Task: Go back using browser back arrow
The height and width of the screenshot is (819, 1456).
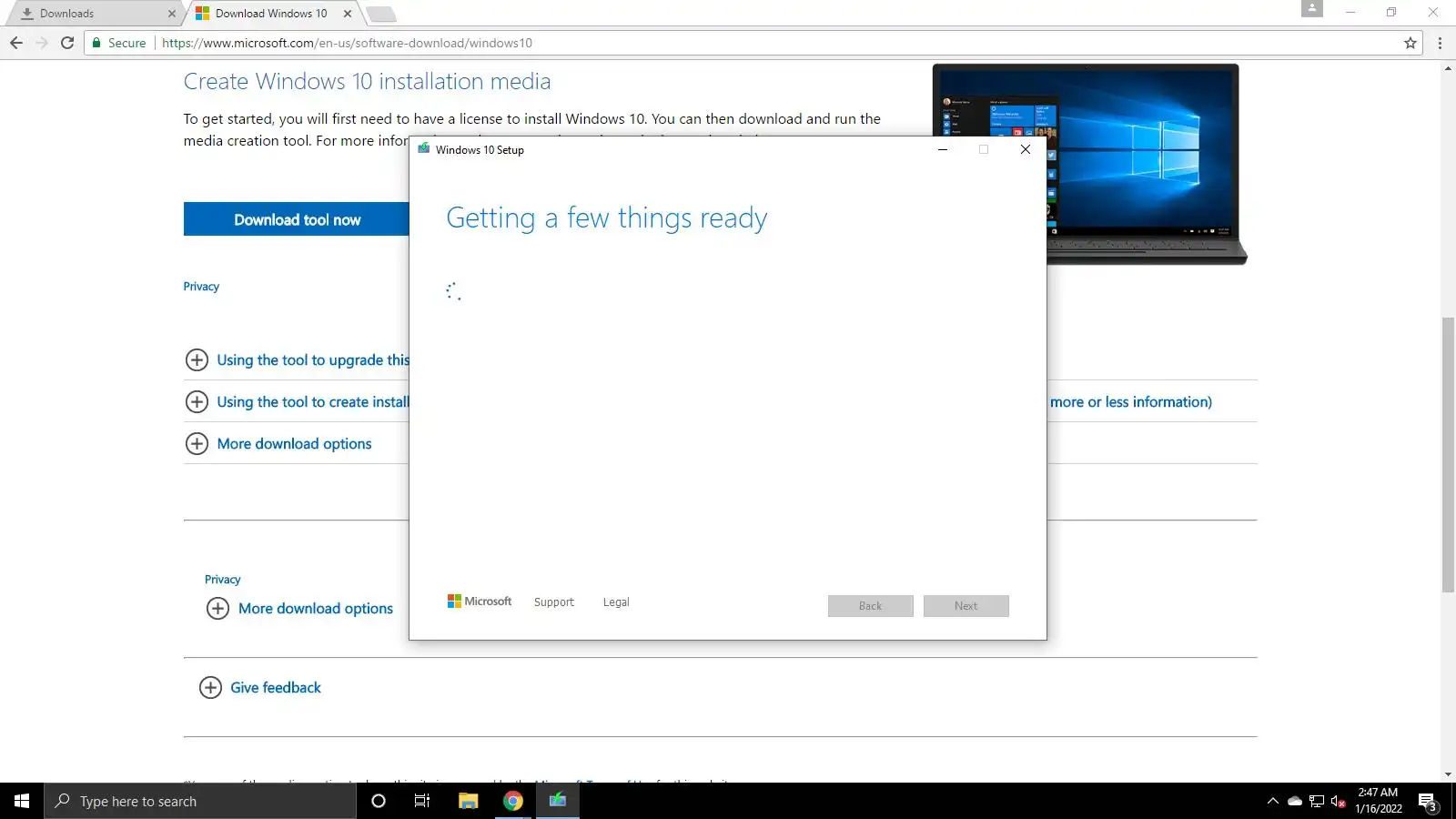Action: pos(16,43)
